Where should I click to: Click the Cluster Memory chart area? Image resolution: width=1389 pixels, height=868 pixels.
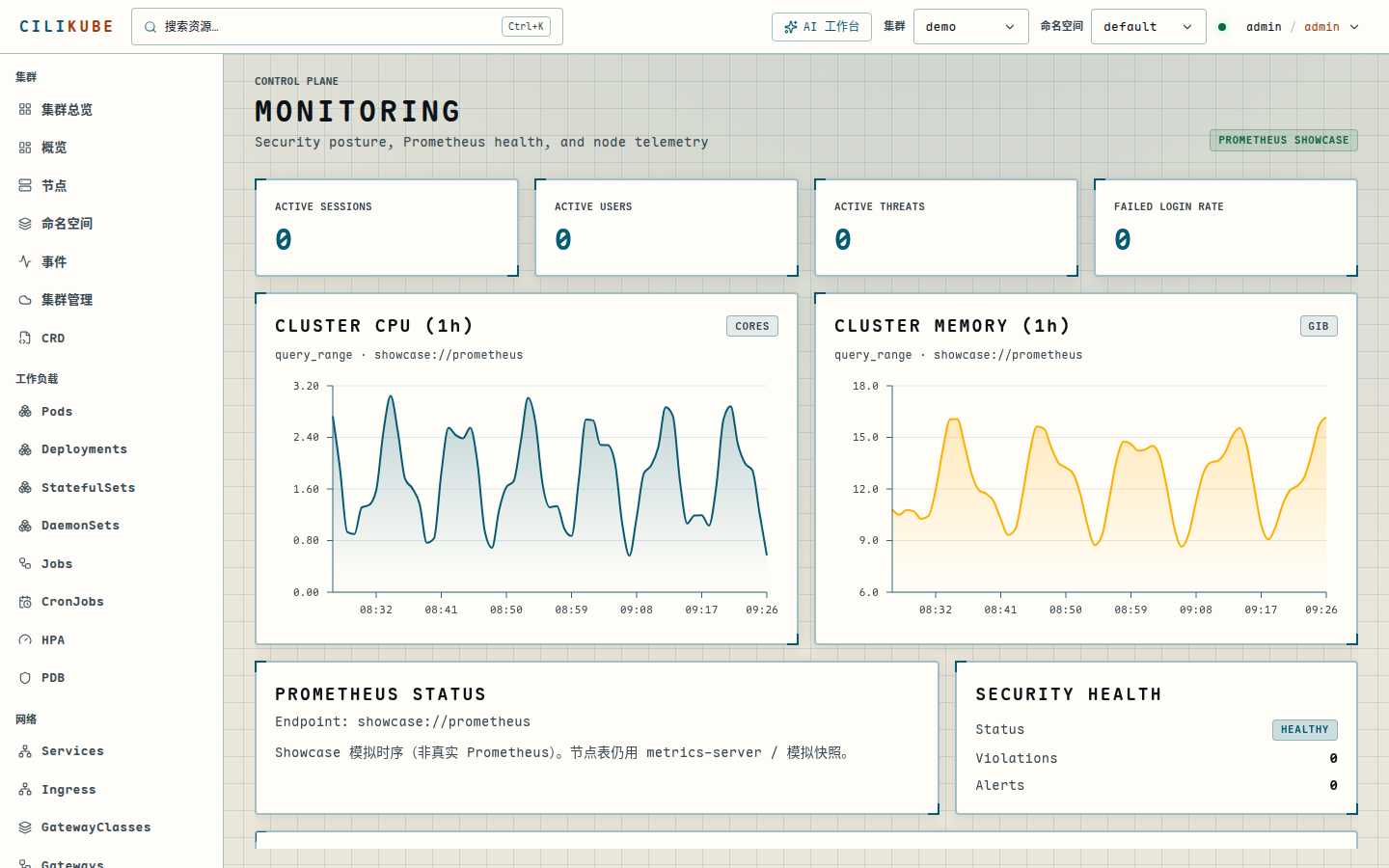click(x=1109, y=489)
